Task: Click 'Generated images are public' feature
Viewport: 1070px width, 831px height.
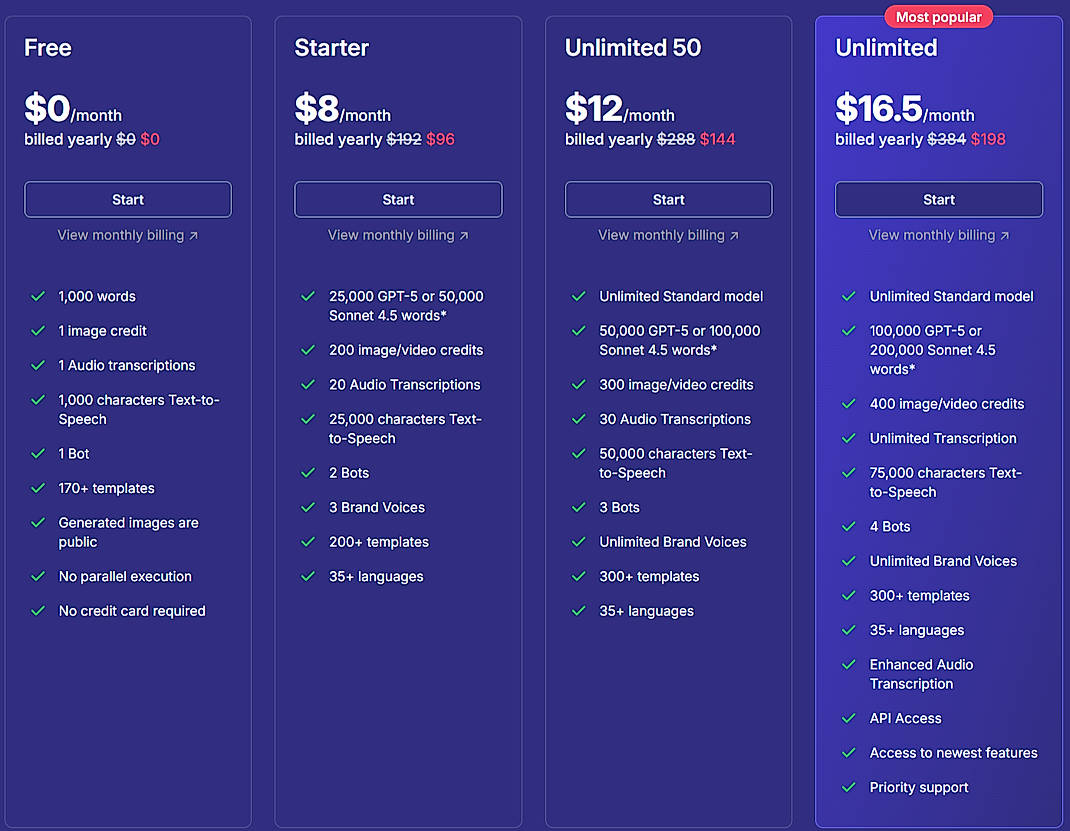Action: click(x=128, y=532)
